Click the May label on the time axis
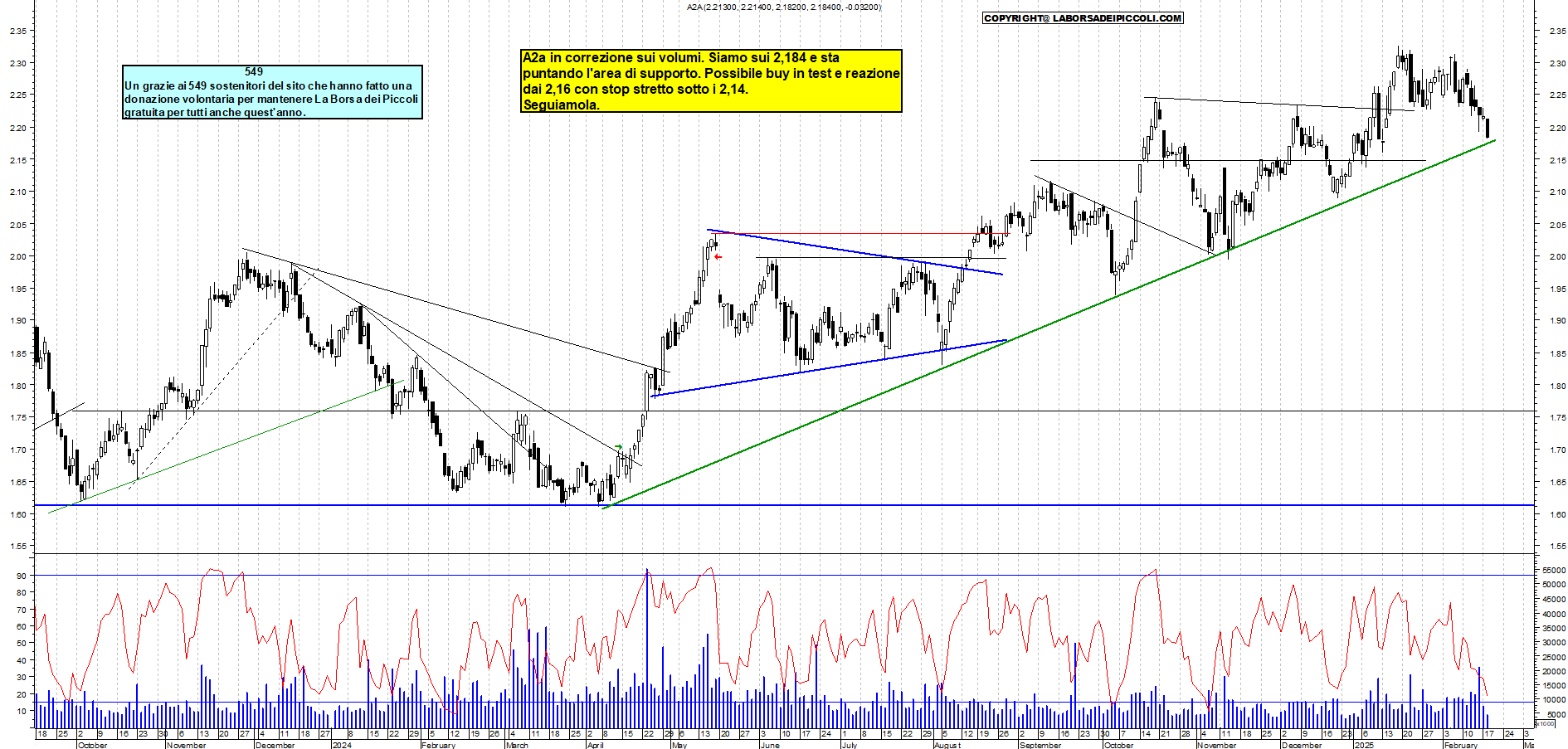 (x=679, y=745)
